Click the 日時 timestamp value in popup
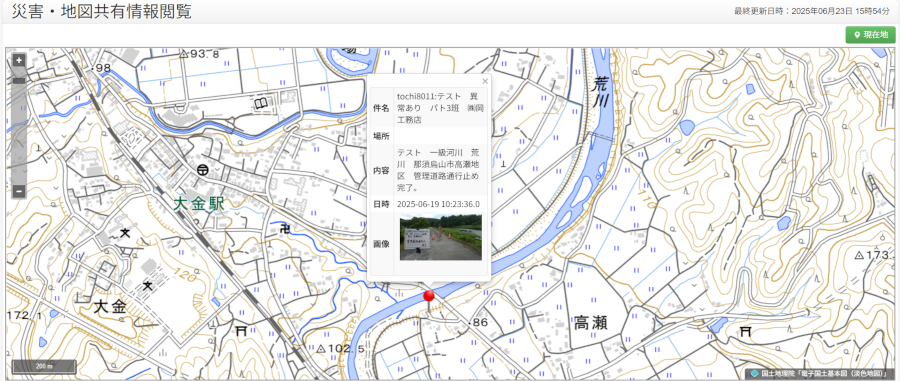900x381 pixels. (x=439, y=204)
